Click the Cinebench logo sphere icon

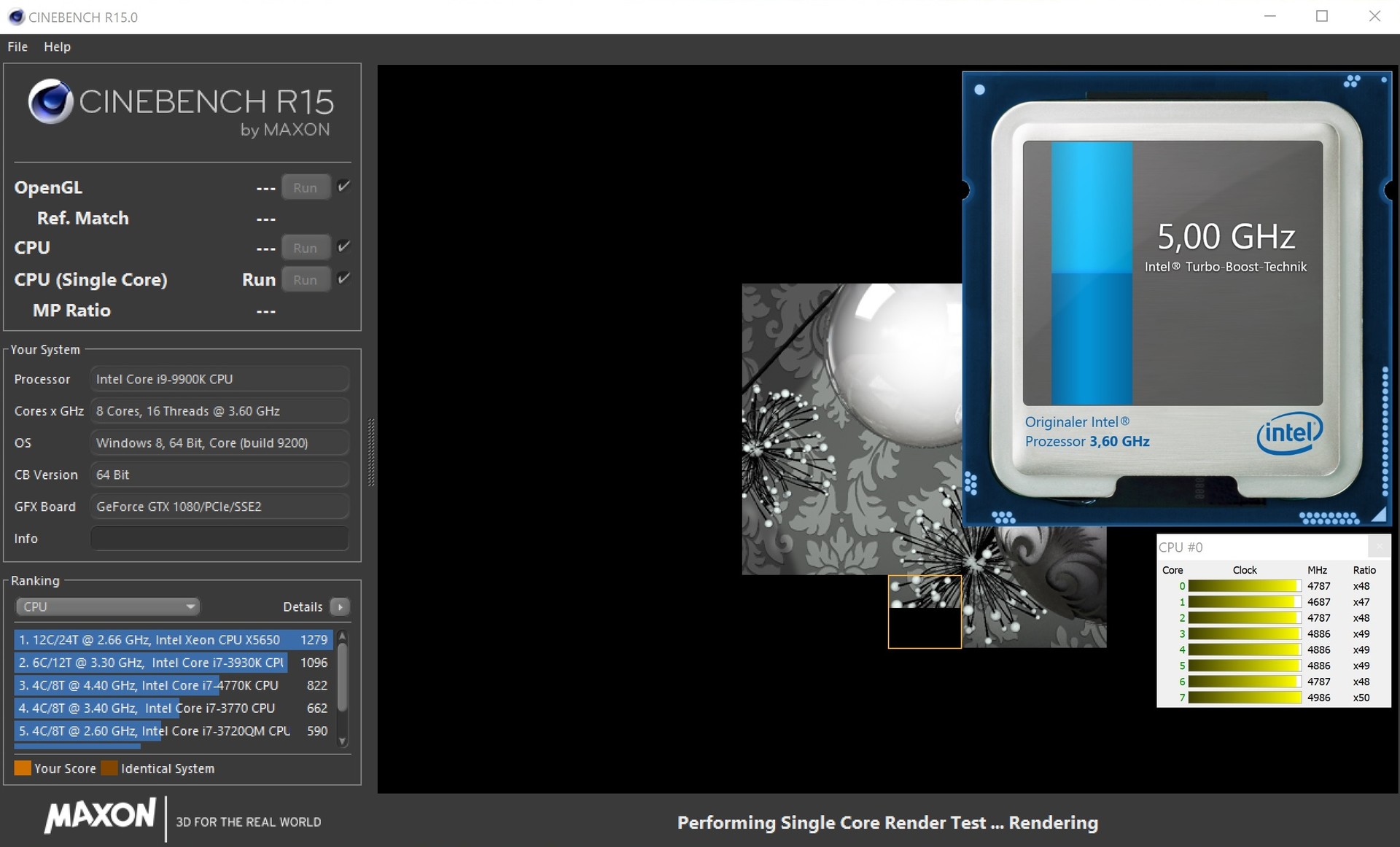coord(50,101)
